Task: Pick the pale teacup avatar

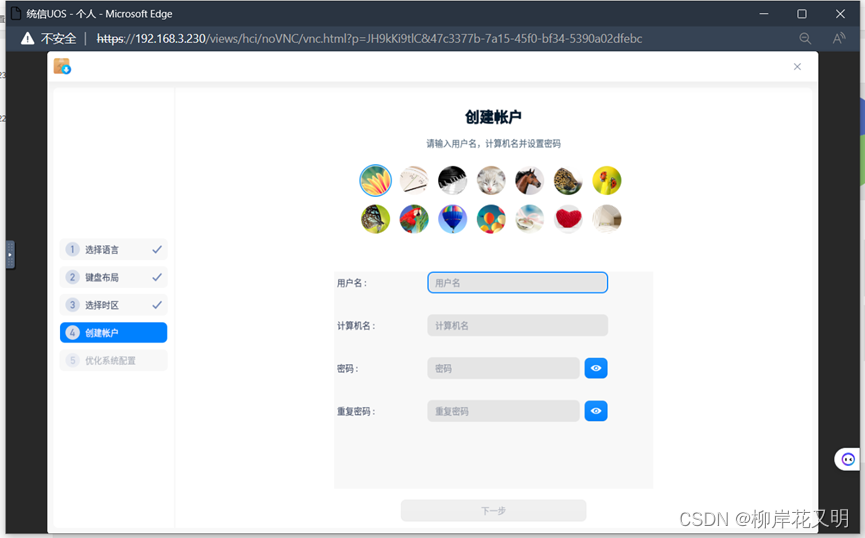Action: click(530, 219)
